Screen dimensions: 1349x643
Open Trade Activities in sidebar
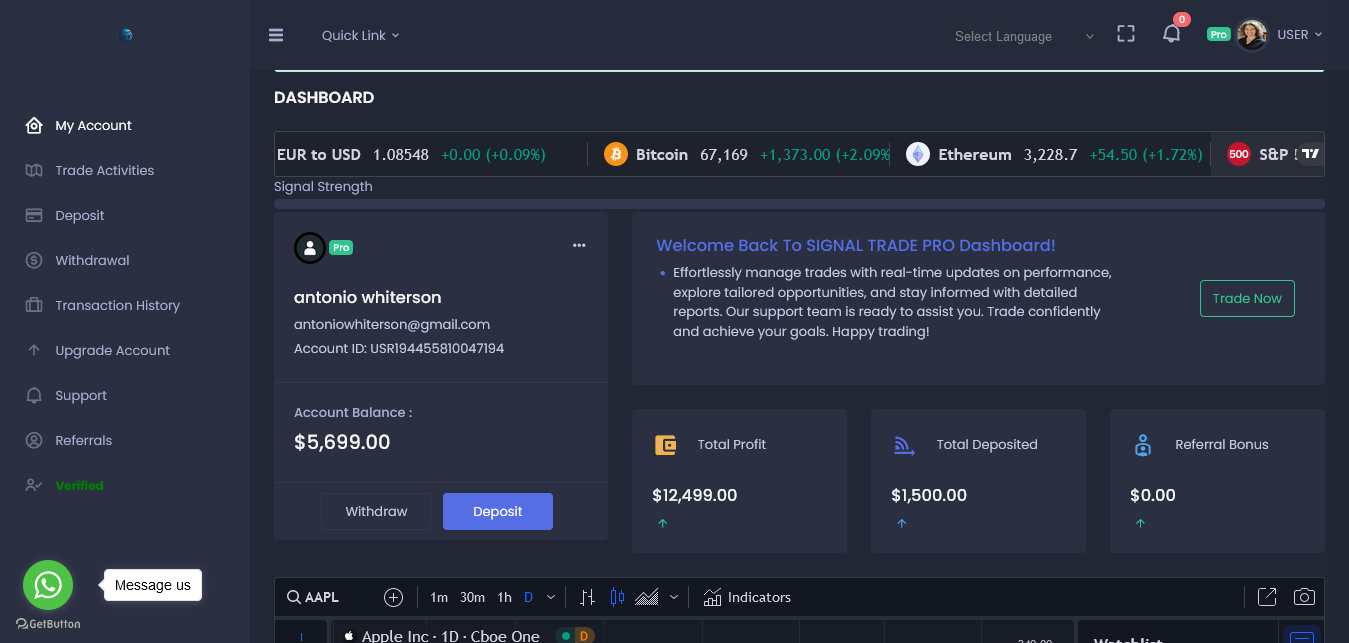[x=104, y=170]
